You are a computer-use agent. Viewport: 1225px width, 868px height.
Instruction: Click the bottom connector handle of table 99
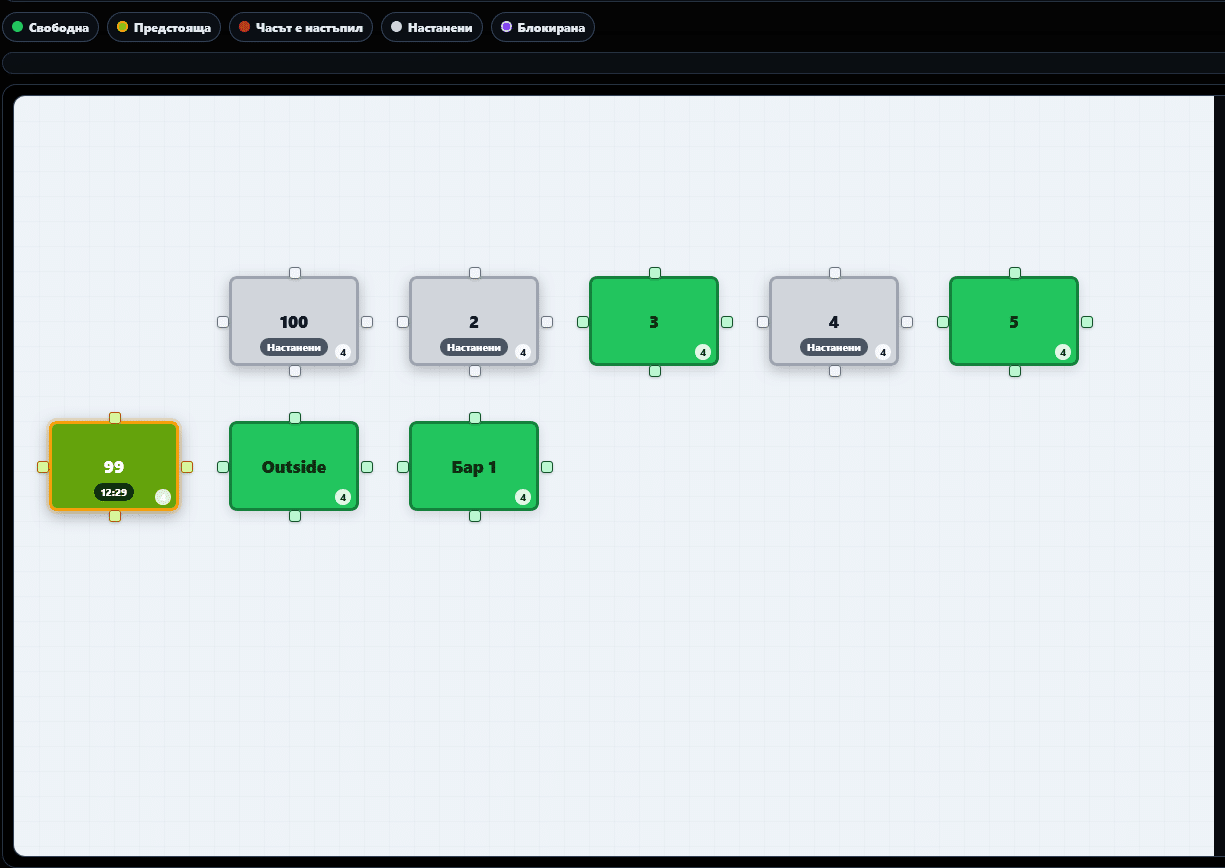[x=115, y=516]
